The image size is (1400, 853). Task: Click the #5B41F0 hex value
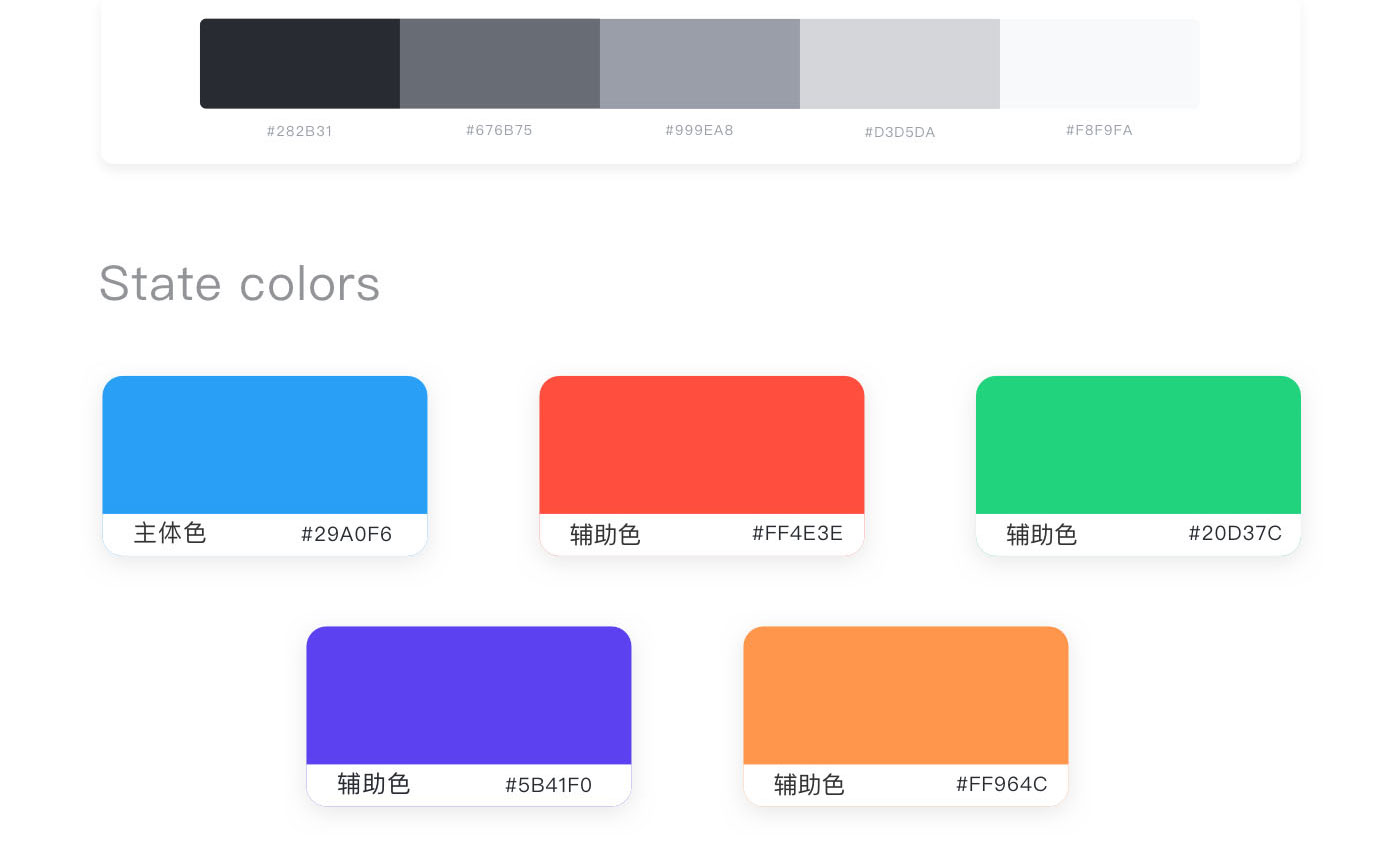click(x=548, y=785)
